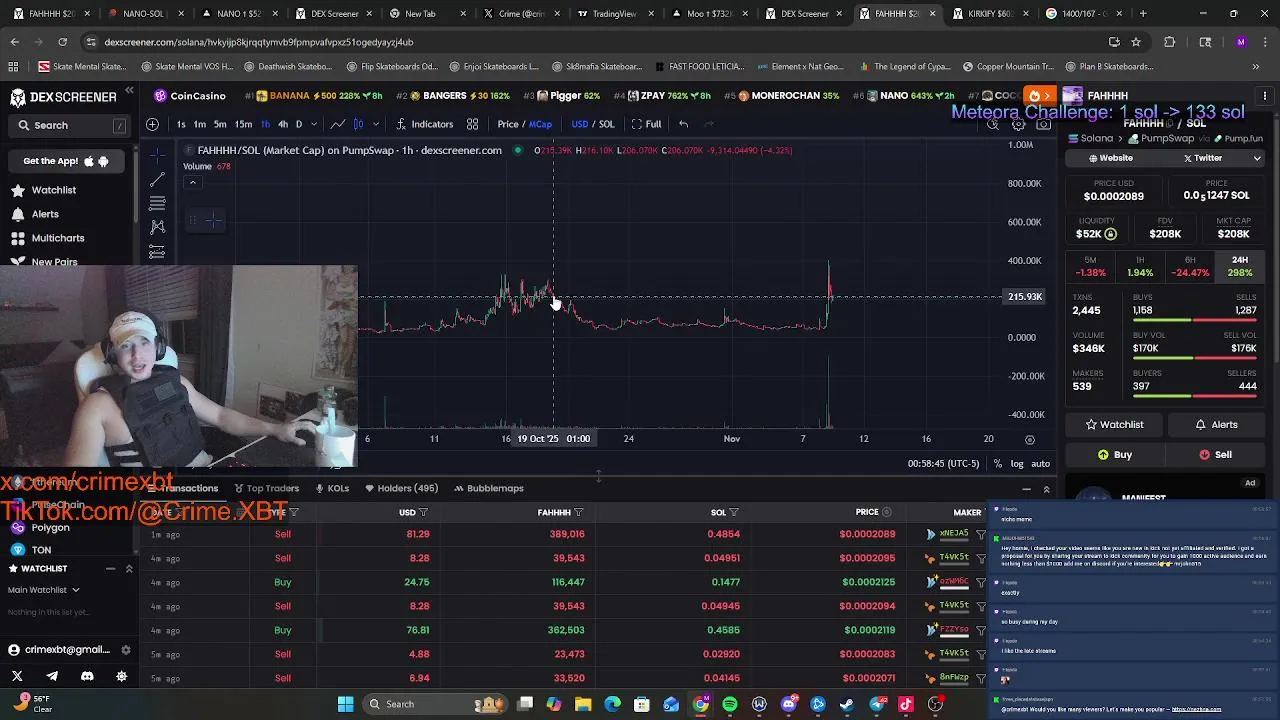Collapse the Volume indicator legend
Screen dimensions: 1280x720
[x=193, y=183]
